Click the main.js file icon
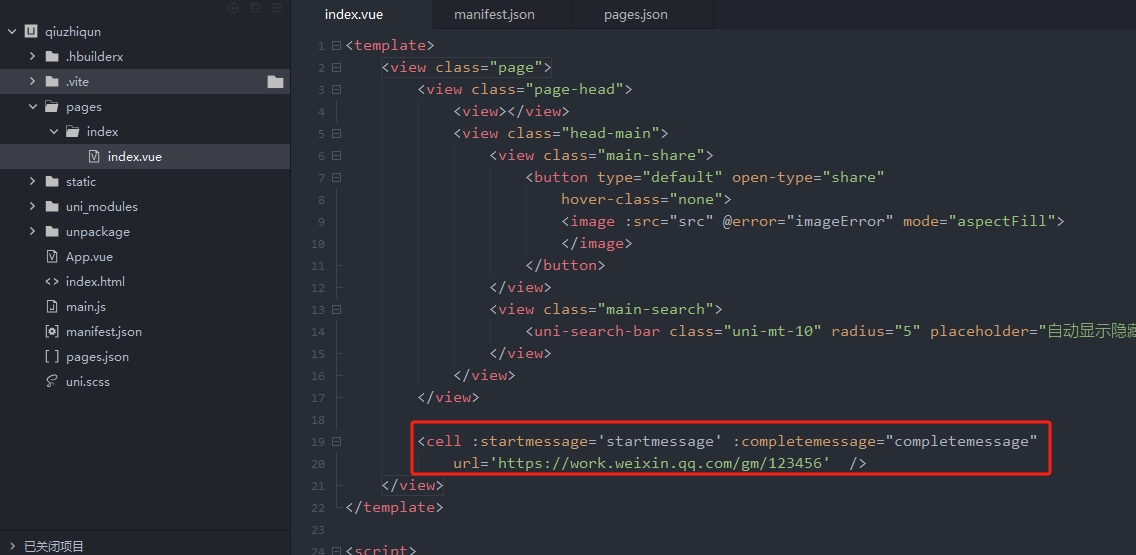This screenshot has width=1136, height=555. 51,306
